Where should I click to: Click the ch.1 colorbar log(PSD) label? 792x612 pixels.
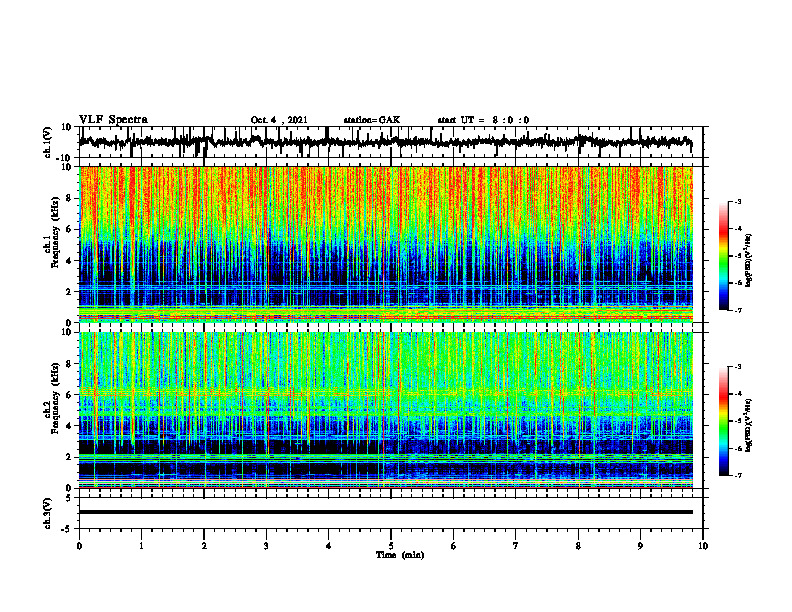[x=749, y=260]
